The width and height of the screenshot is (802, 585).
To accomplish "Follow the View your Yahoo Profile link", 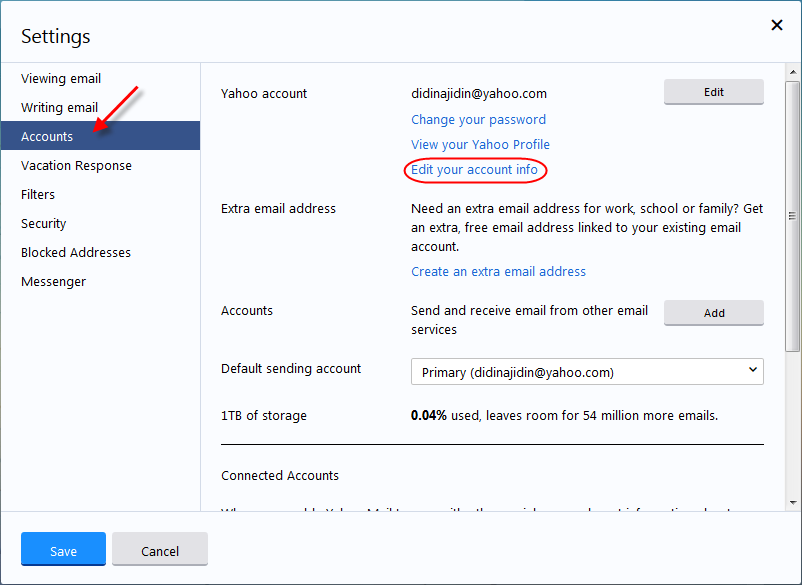I will point(480,145).
